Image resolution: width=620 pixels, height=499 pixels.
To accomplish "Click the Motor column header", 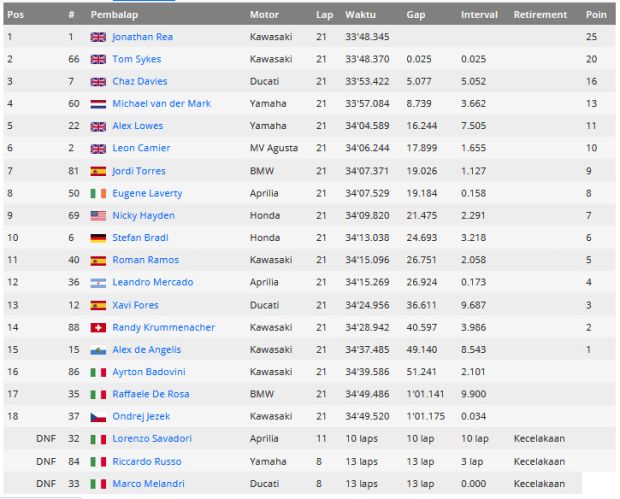I will (x=264, y=15).
